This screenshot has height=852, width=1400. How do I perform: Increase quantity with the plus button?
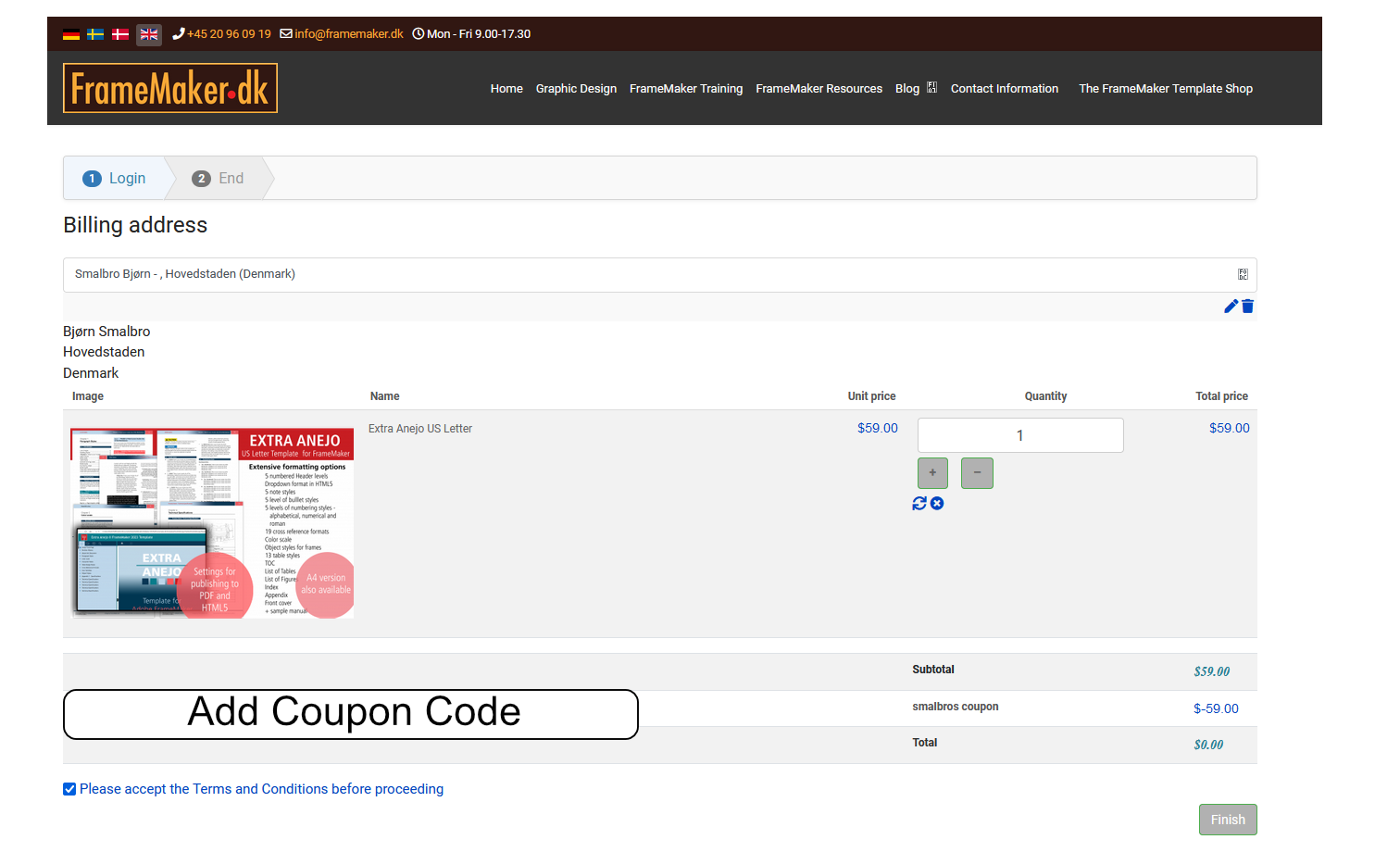pos(932,473)
